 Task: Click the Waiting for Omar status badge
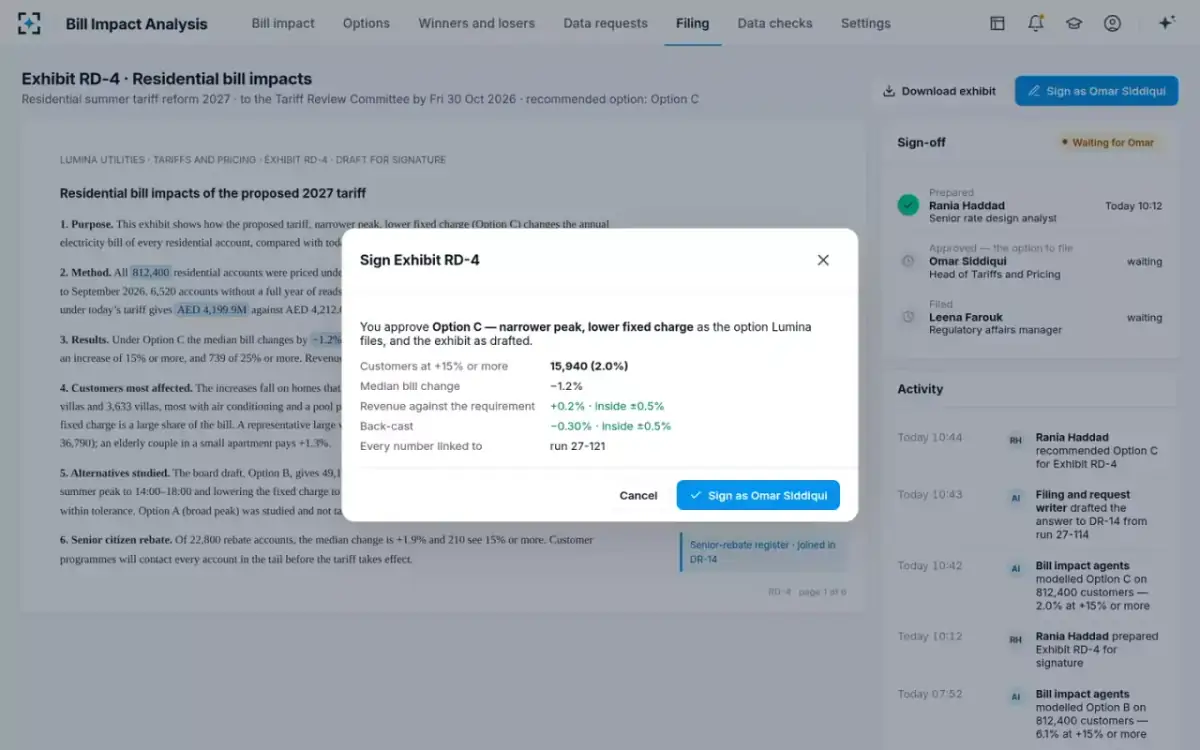(x=1108, y=143)
